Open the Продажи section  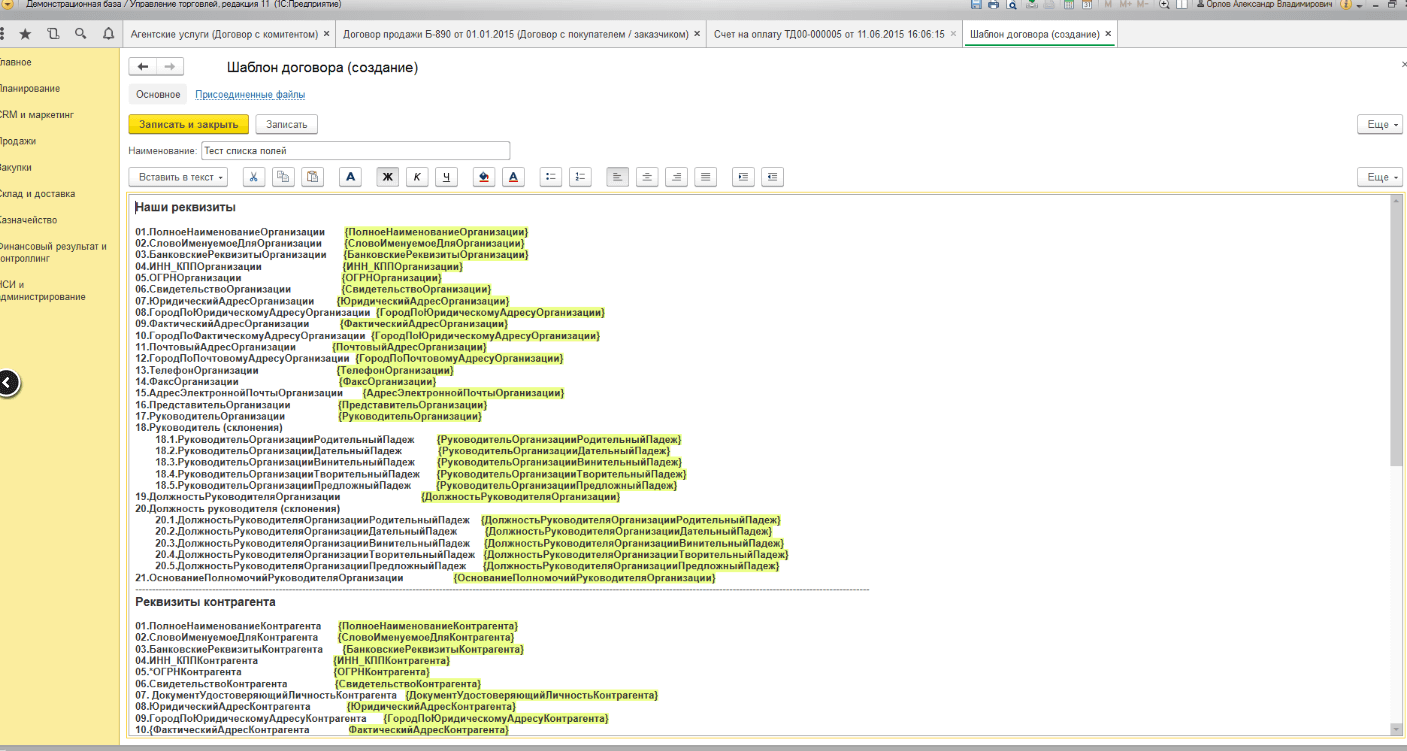(18, 141)
